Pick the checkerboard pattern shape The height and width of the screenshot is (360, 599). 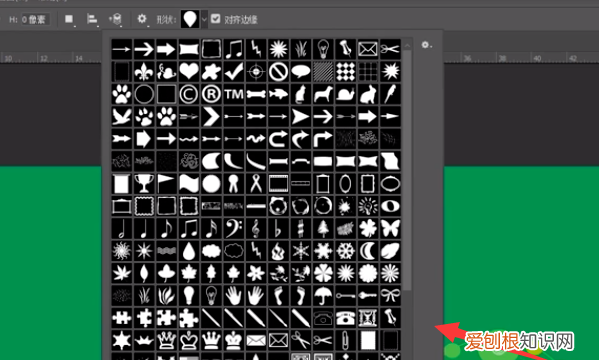(x=345, y=71)
